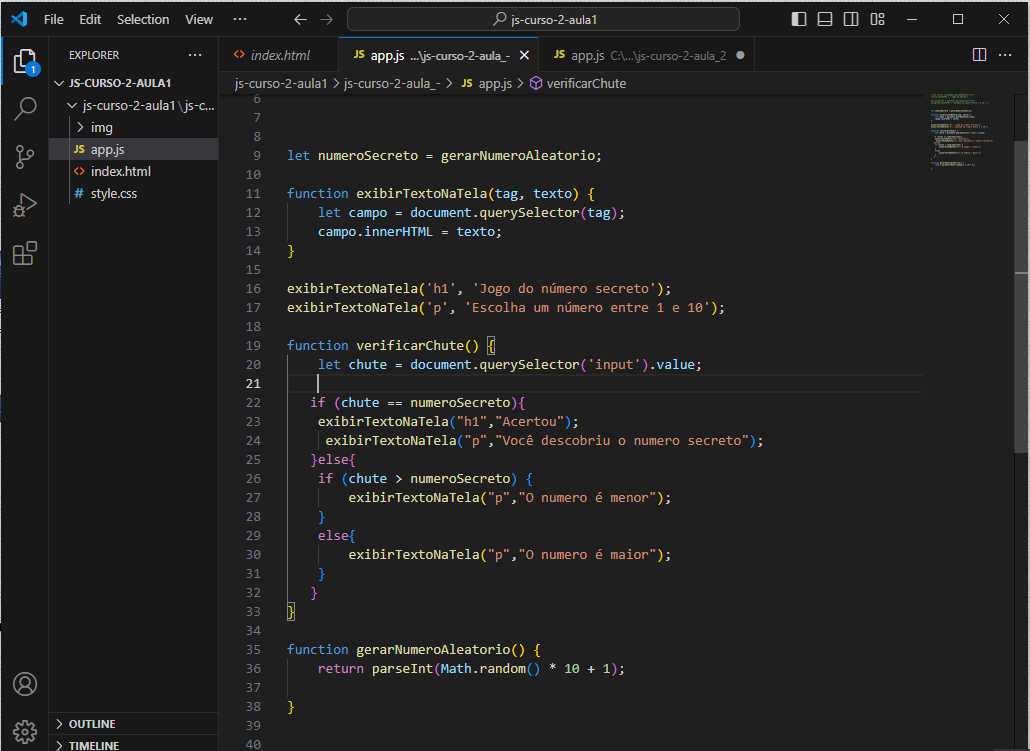Open the hidden menus ellipsis in menu bar
This screenshot has height=751, width=1030.
[x=240, y=19]
